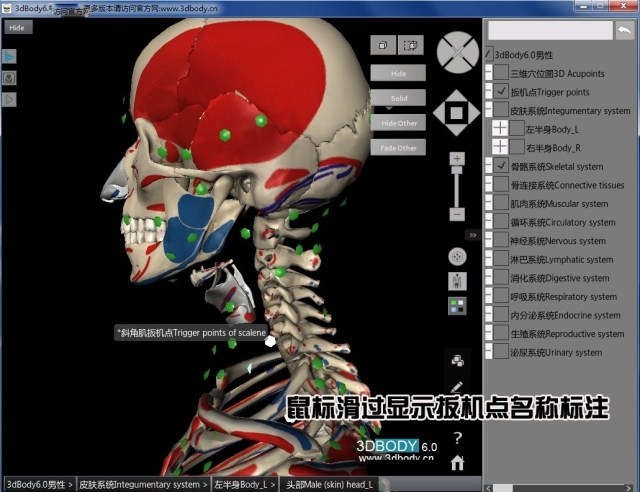Image resolution: width=640 pixels, height=492 pixels.
Task: Click the zoom in plus button
Action: click(x=457, y=158)
